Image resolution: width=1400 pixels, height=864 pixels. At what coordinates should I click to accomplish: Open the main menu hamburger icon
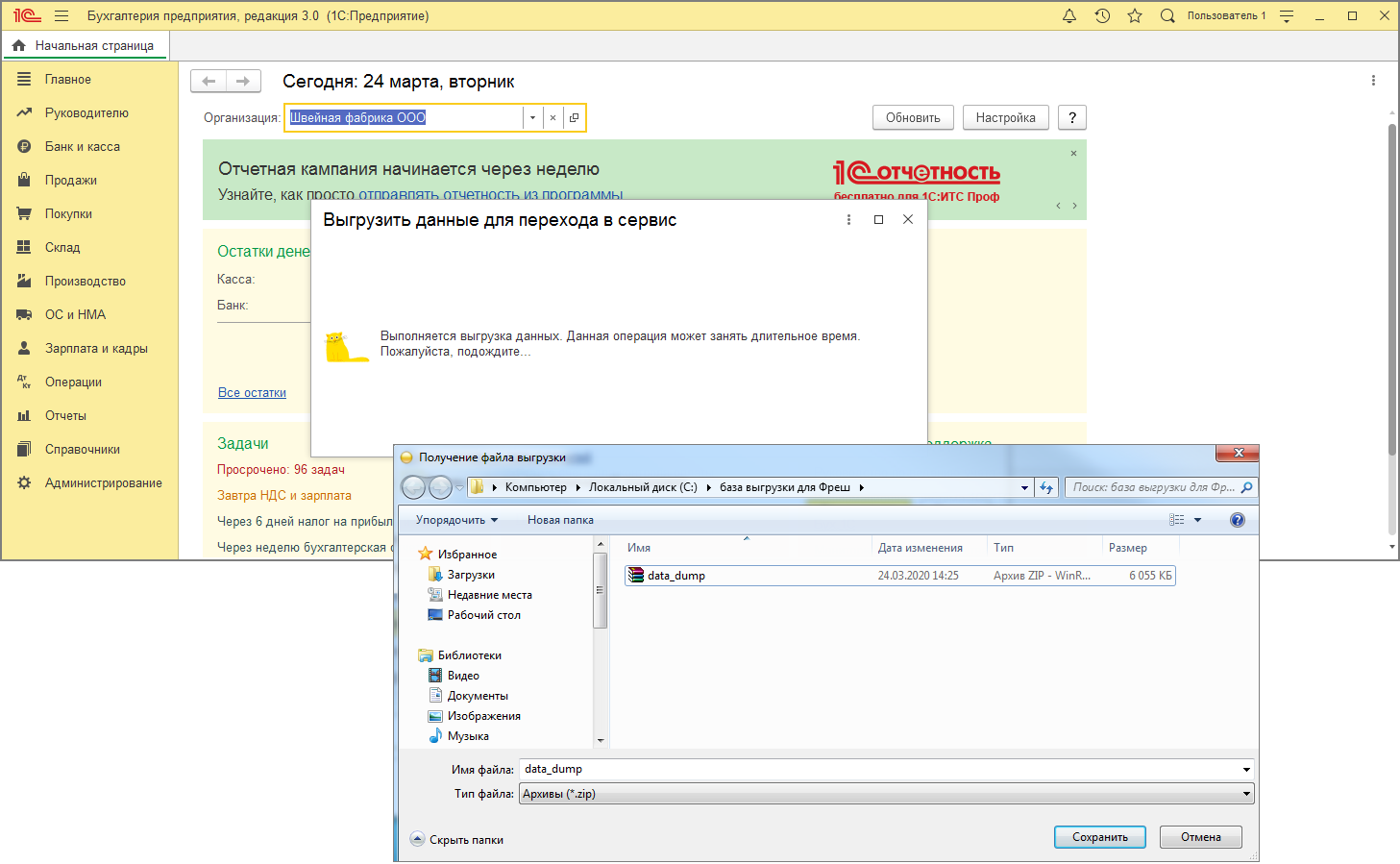(x=61, y=15)
